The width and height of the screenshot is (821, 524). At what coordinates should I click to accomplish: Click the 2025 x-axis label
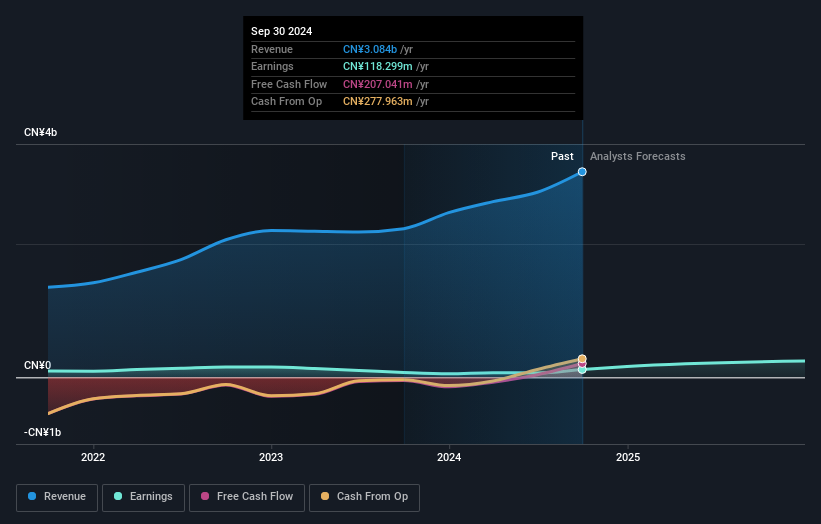[x=628, y=457]
